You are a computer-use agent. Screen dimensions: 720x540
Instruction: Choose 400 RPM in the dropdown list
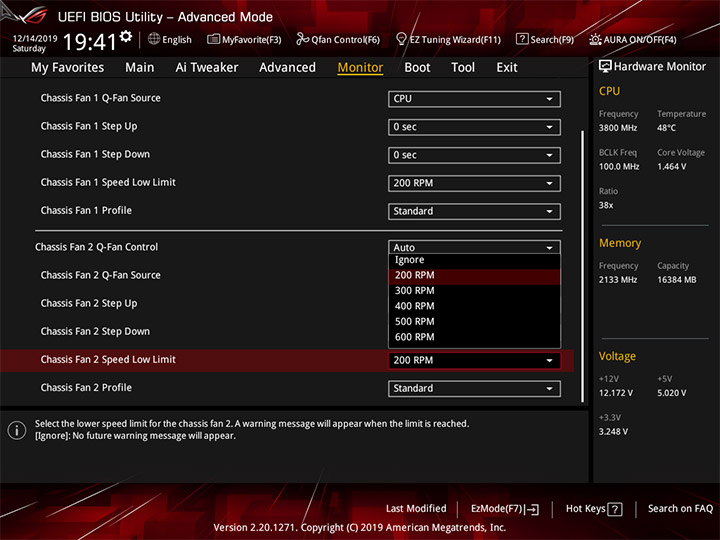[x=474, y=306]
